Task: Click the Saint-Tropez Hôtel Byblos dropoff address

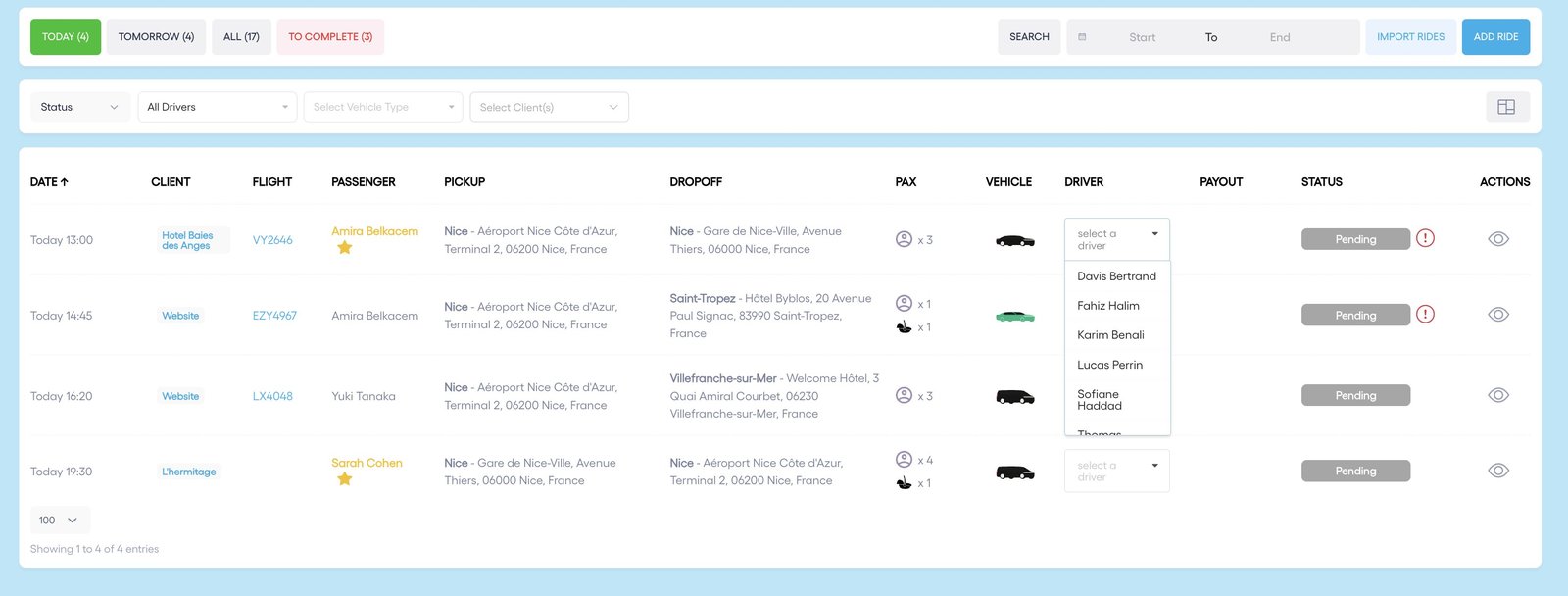Action: point(771,316)
